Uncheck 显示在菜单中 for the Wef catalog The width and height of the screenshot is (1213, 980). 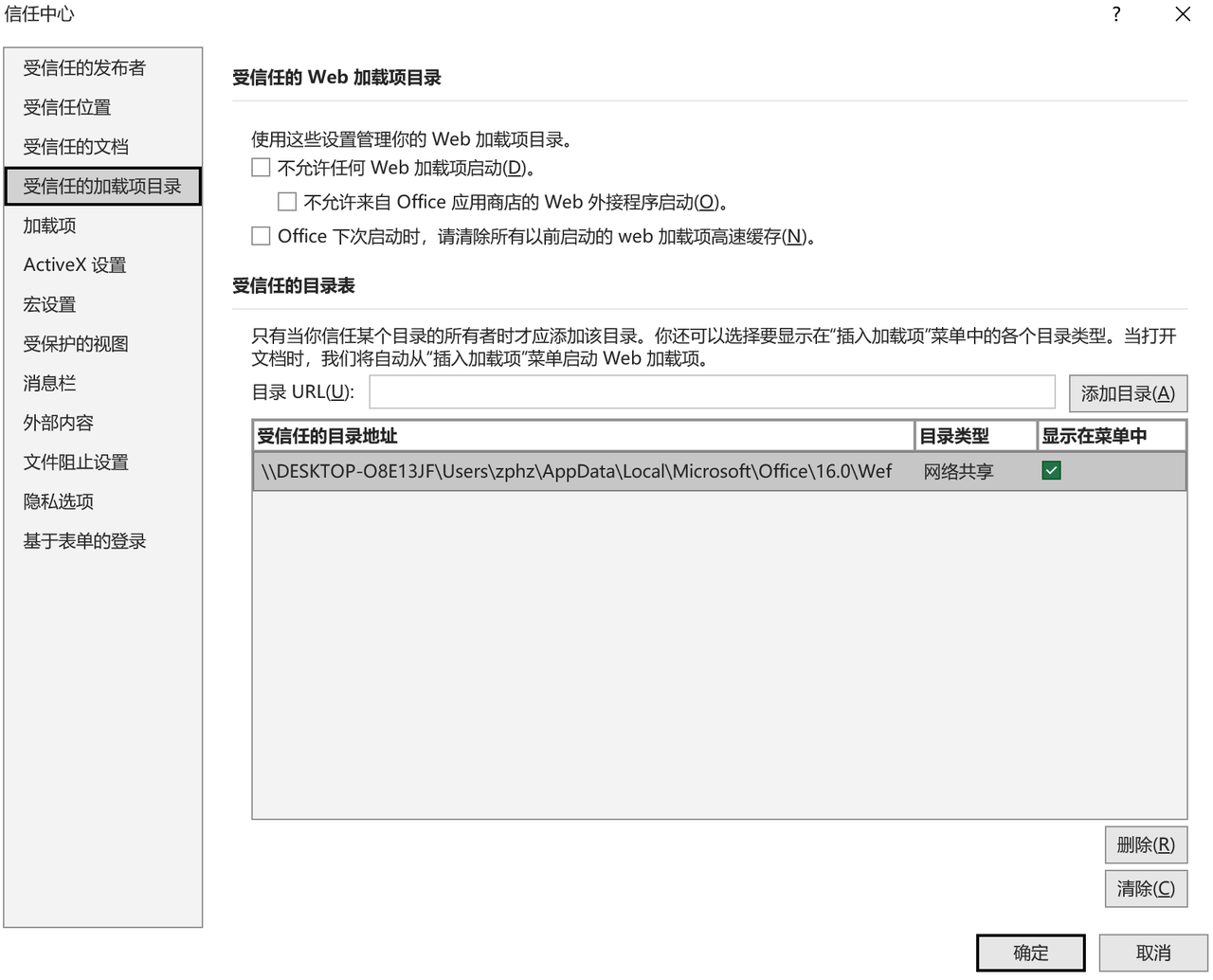[1051, 471]
